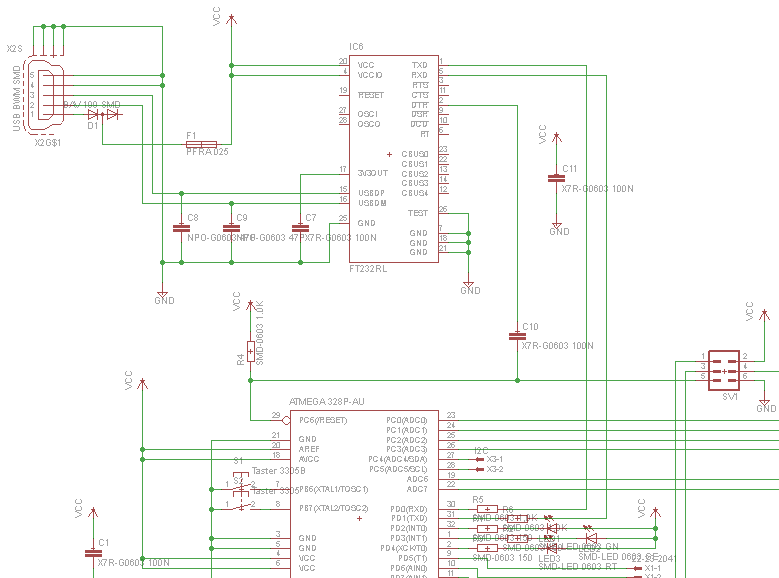The width and height of the screenshot is (779, 578).
Task: Click the DTR pin label on IC6
Action: (419, 105)
